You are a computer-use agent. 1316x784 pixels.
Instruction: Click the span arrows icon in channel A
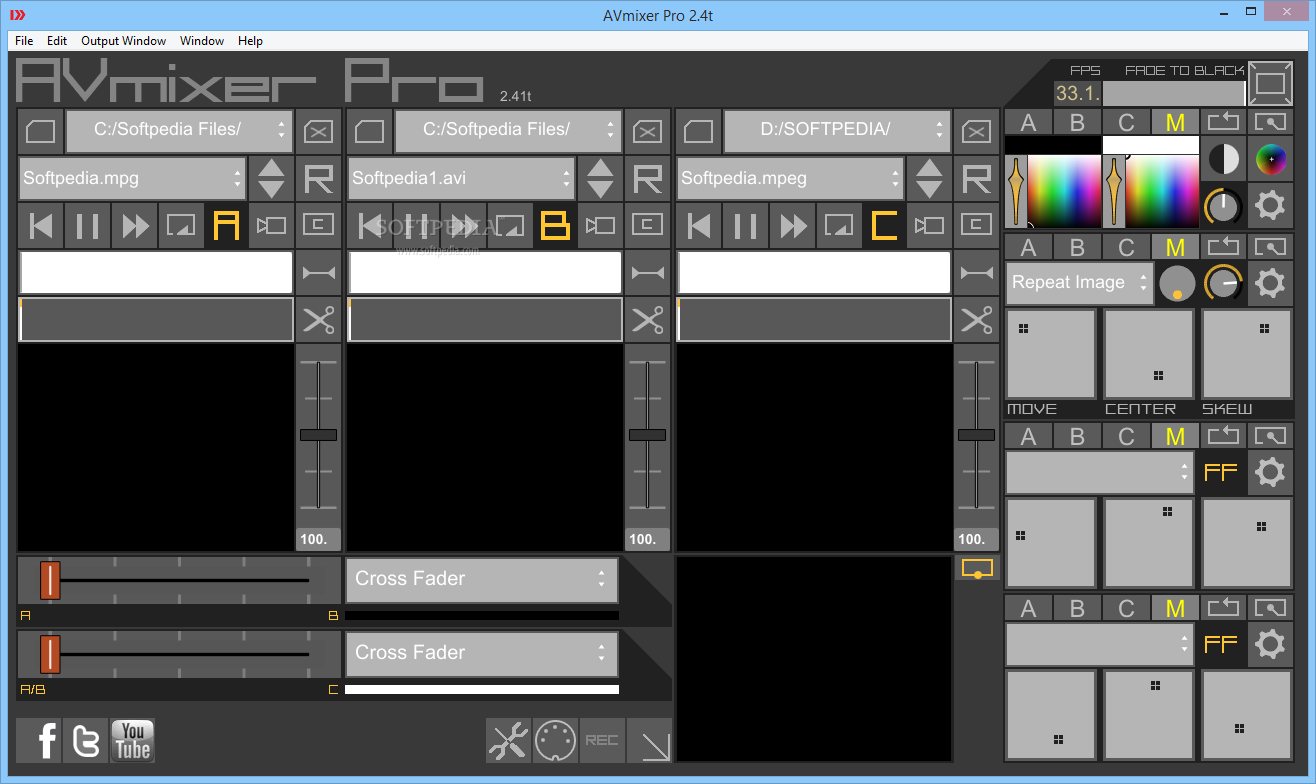coord(319,272)
